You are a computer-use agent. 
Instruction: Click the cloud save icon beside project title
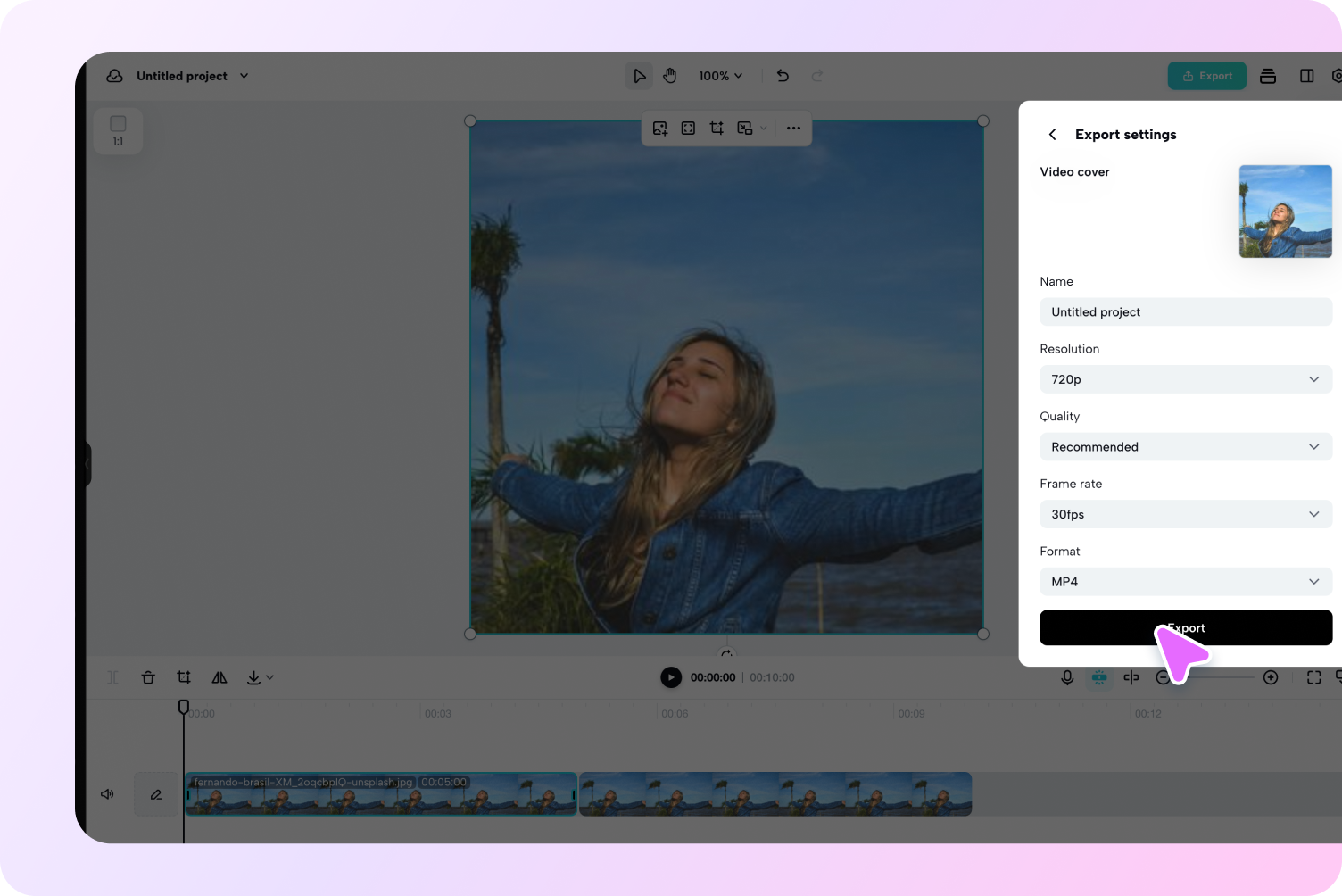pyautogui.click(x=114, y=76)
